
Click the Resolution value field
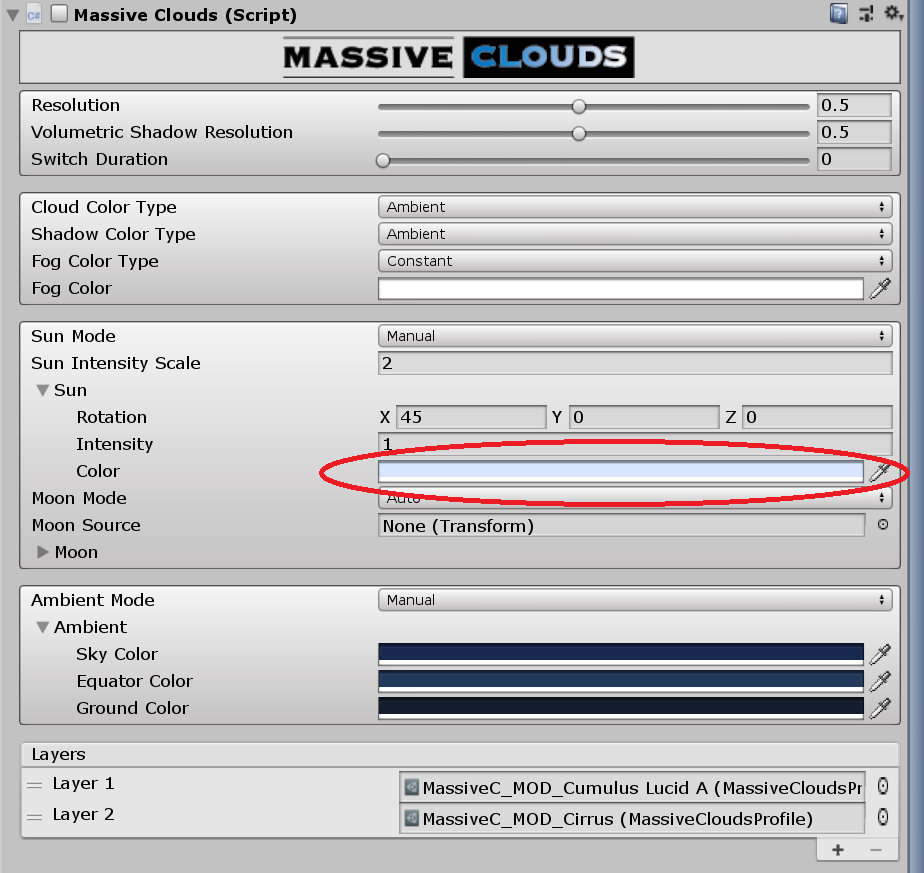(854, 106)
